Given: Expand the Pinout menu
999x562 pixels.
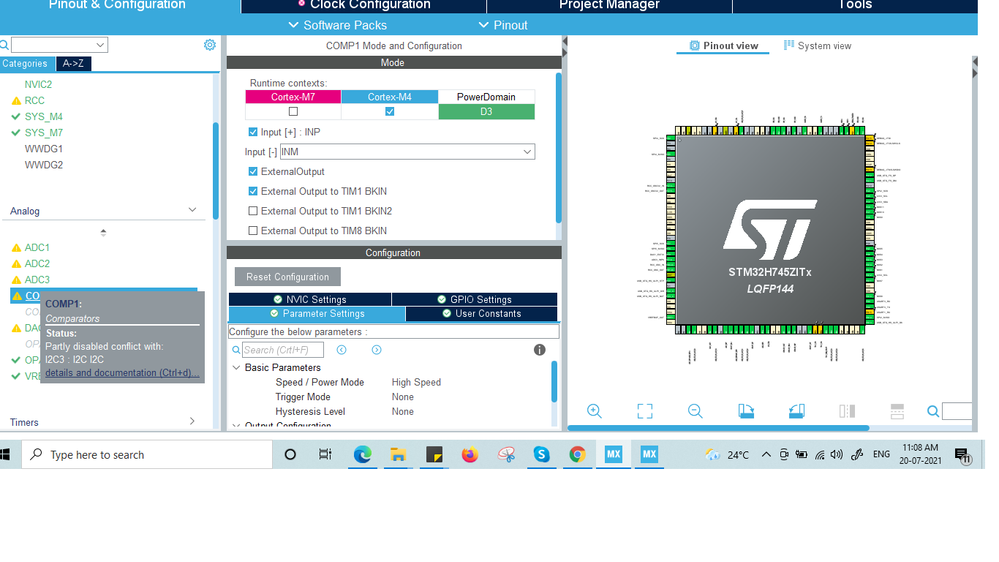Looking at the screenshot, I should click(x=503, y=25).
